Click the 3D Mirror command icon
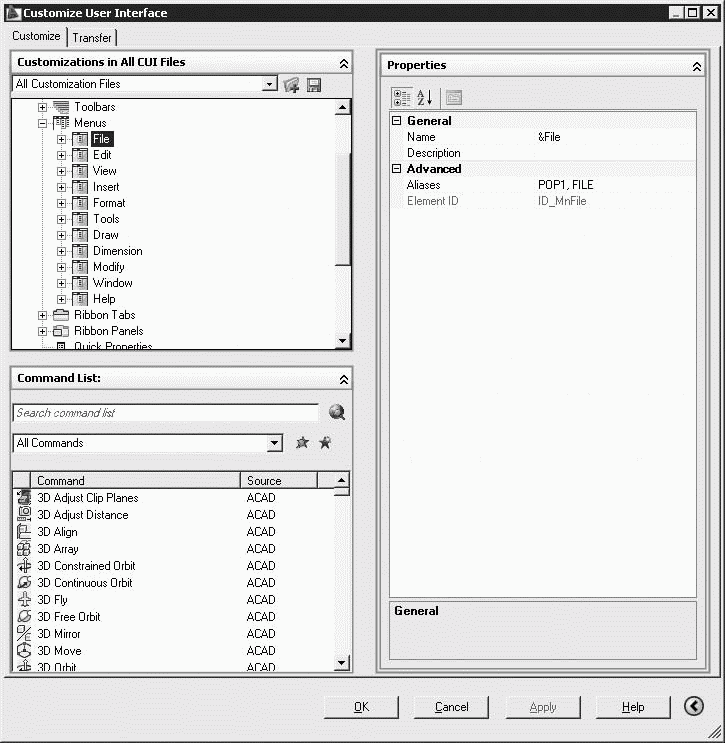Viewport: 725px width, 743px height. [24, 634]
